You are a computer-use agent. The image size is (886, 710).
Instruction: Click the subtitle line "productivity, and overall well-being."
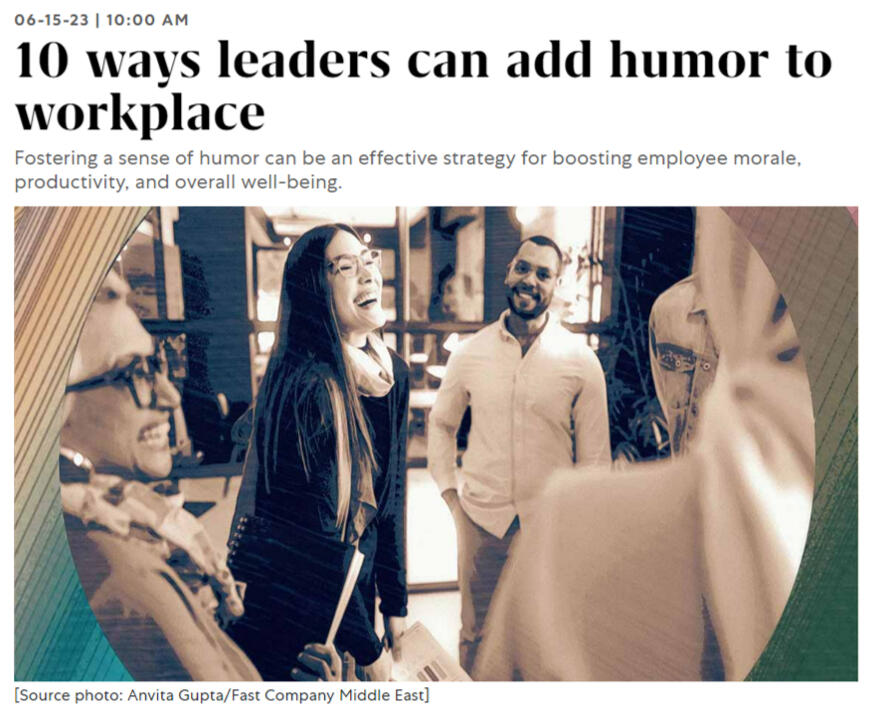click(179, 183)
